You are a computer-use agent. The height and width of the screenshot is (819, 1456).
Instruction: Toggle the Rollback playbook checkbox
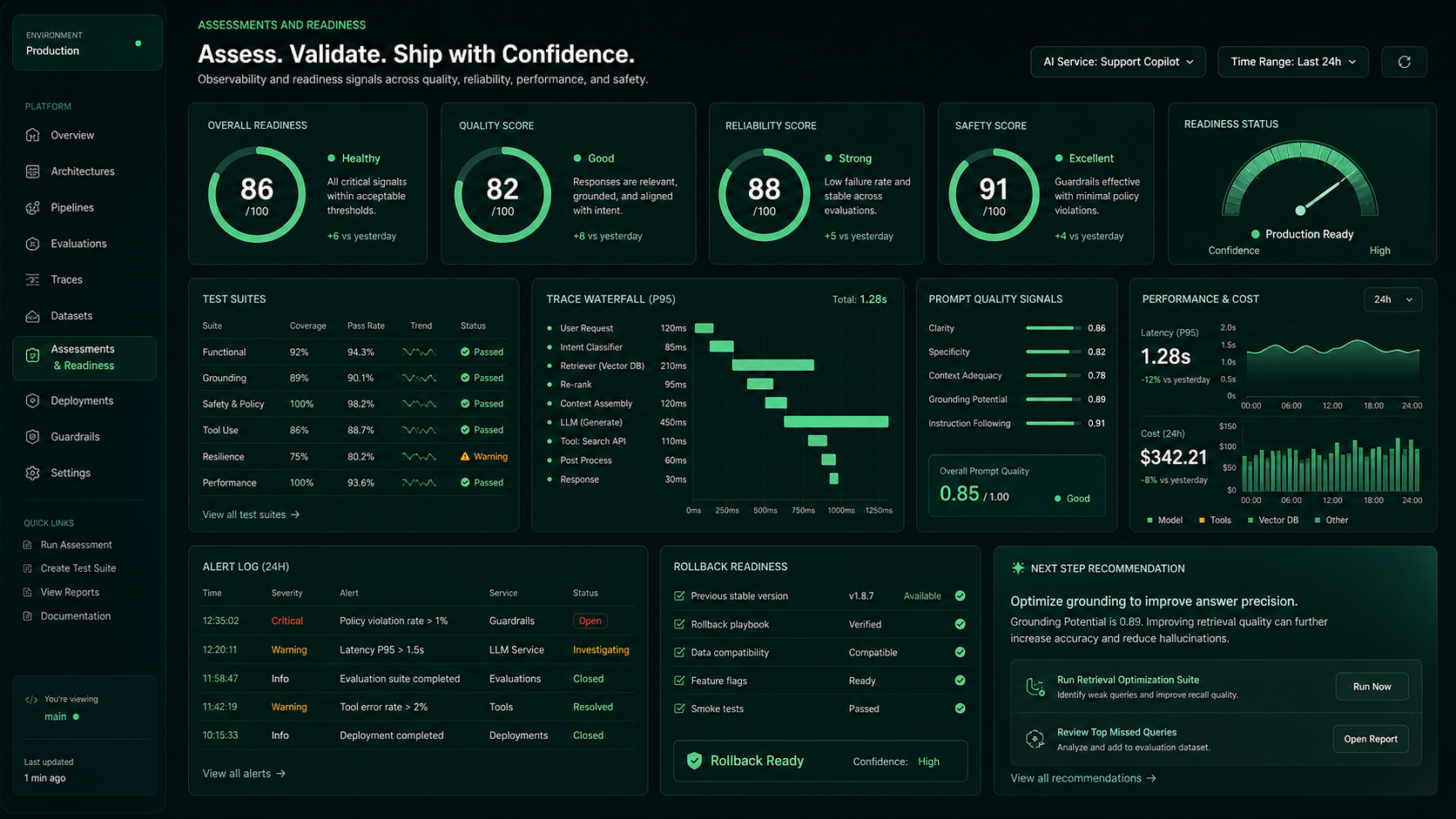point(679,624)
